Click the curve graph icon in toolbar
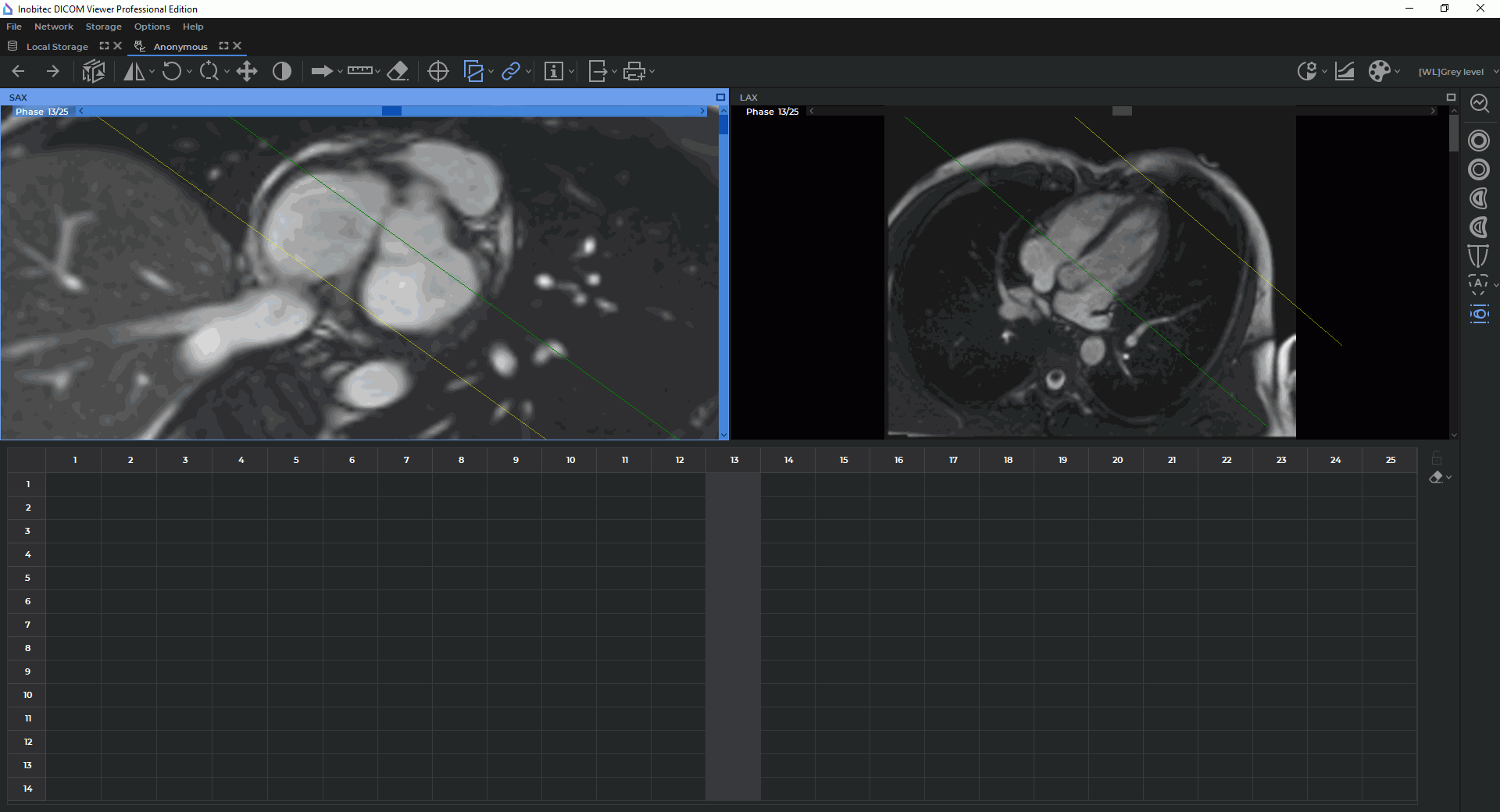This screenshot has height=812, width=1500. click(1345, 72)
